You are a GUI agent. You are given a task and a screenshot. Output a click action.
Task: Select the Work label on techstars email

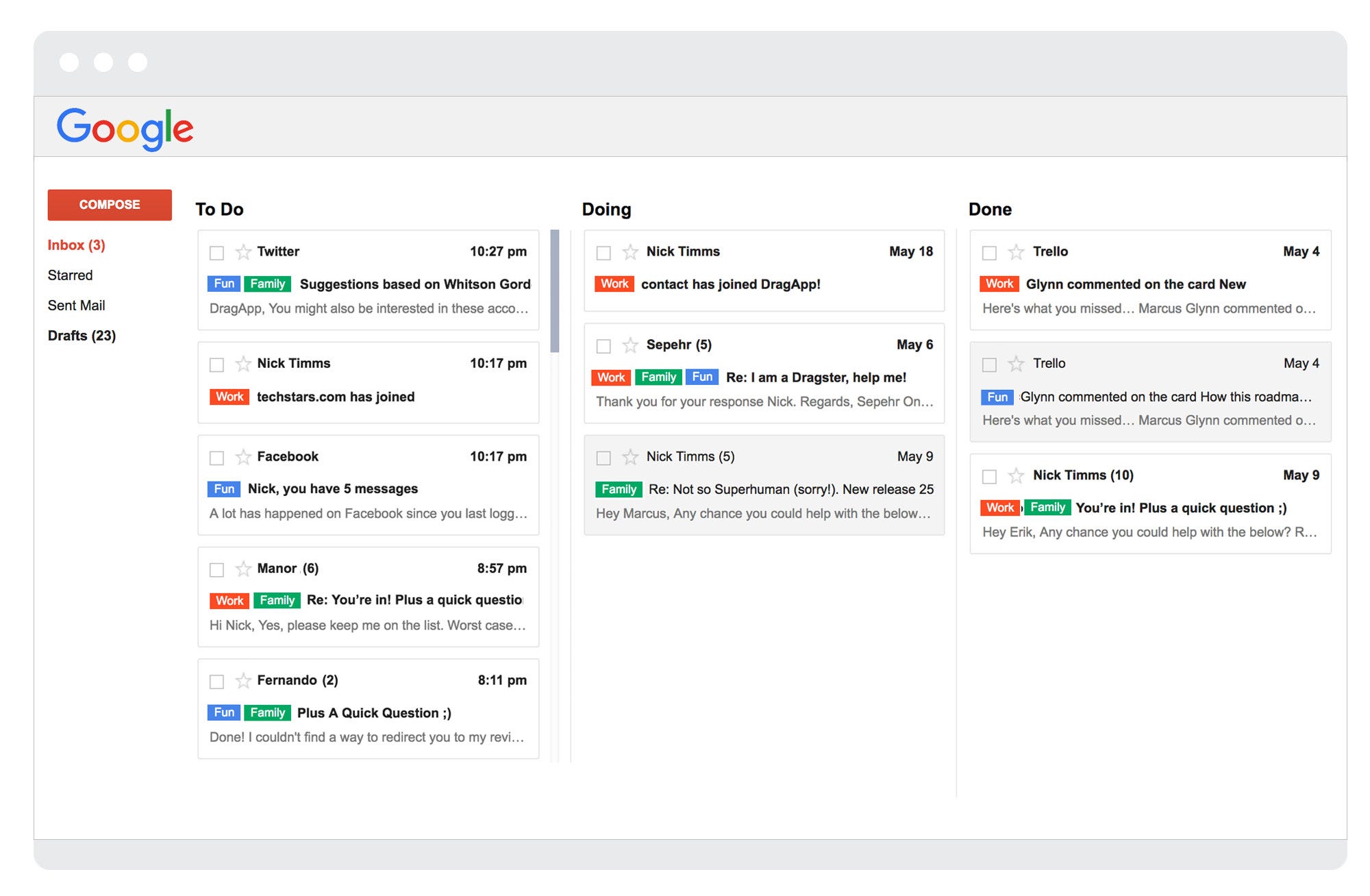coord(229,397)
